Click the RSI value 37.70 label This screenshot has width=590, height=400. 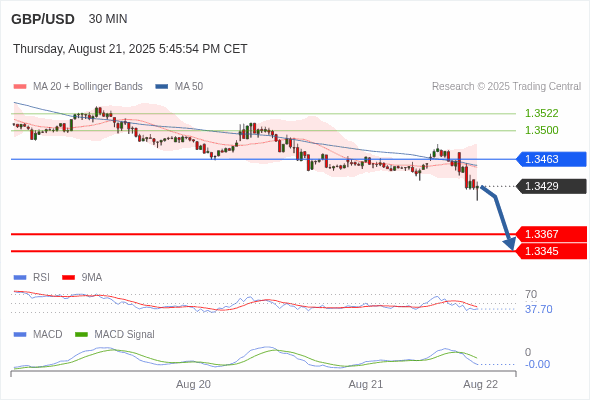click(x=538, y=309)
